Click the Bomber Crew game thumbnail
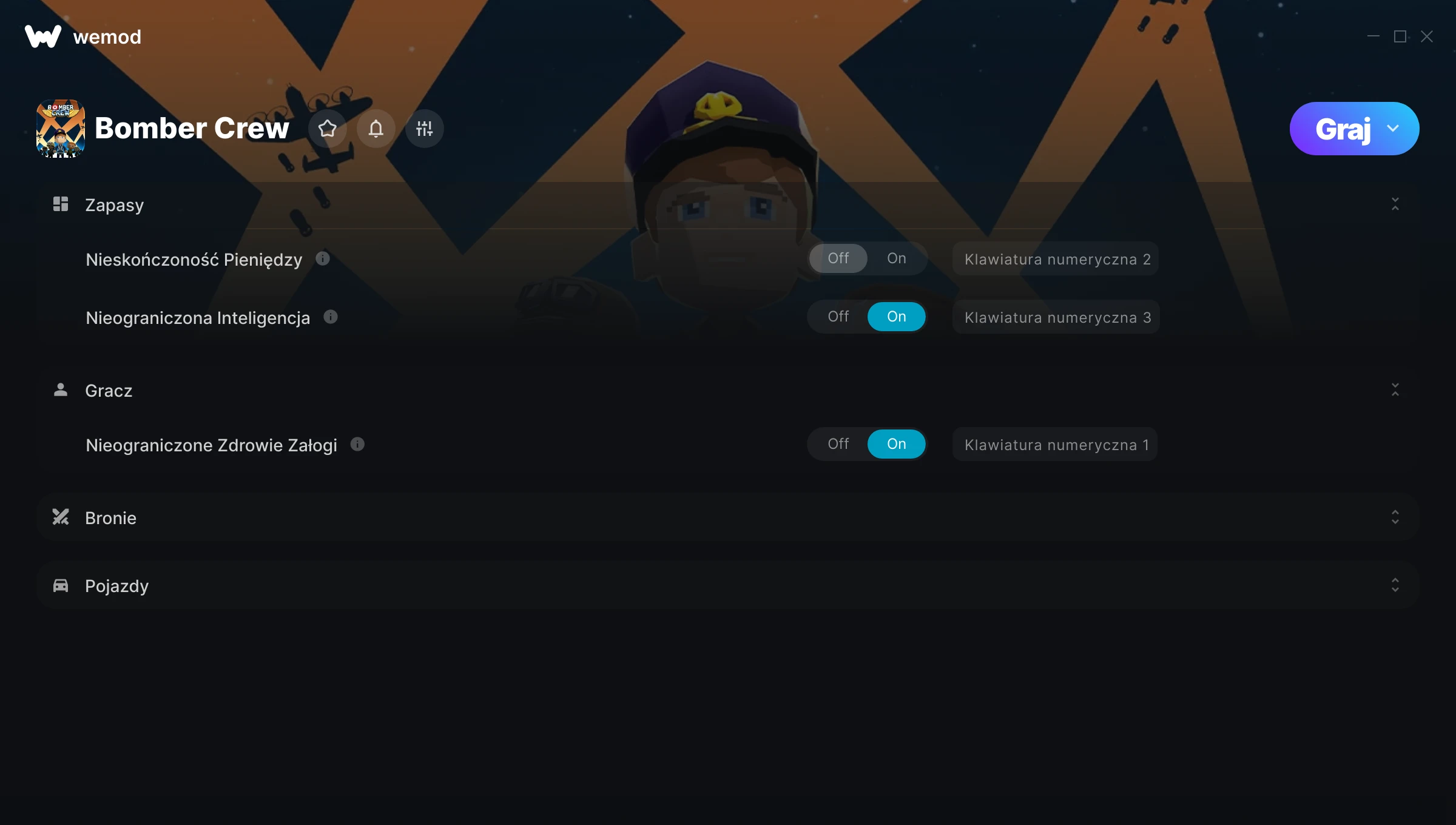 tap(61, 129)
